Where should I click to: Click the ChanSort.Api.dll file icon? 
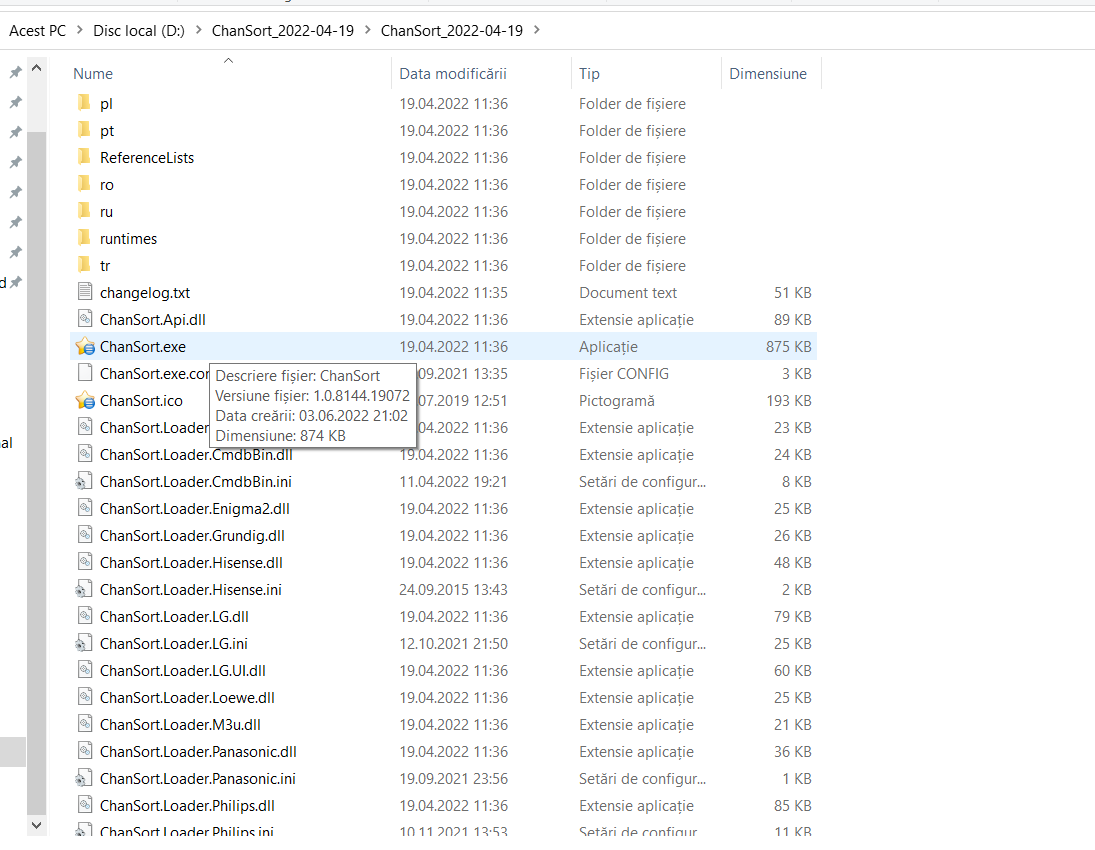tap(84, 319)
